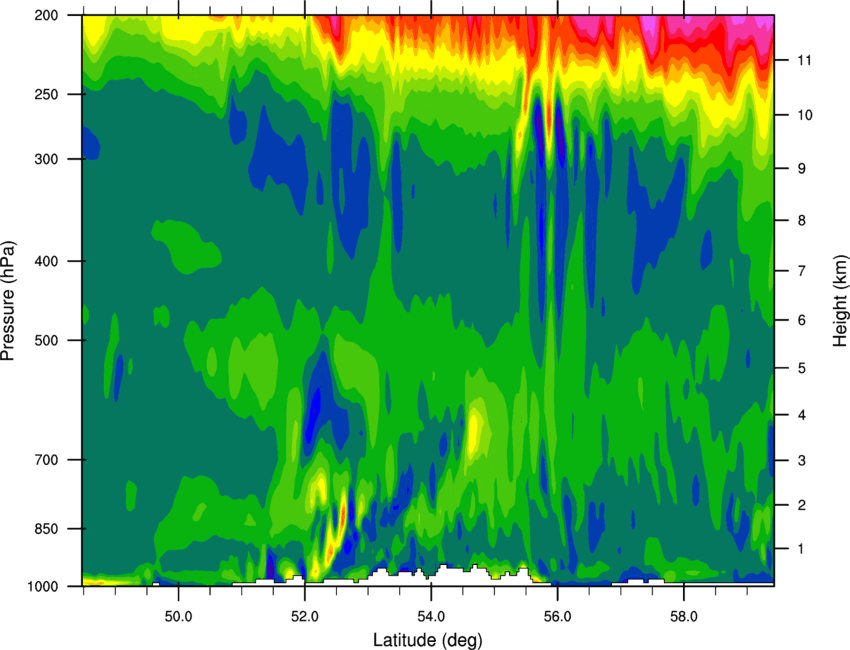Click the 'Latitude (deg)' axis title

[428, 640]
